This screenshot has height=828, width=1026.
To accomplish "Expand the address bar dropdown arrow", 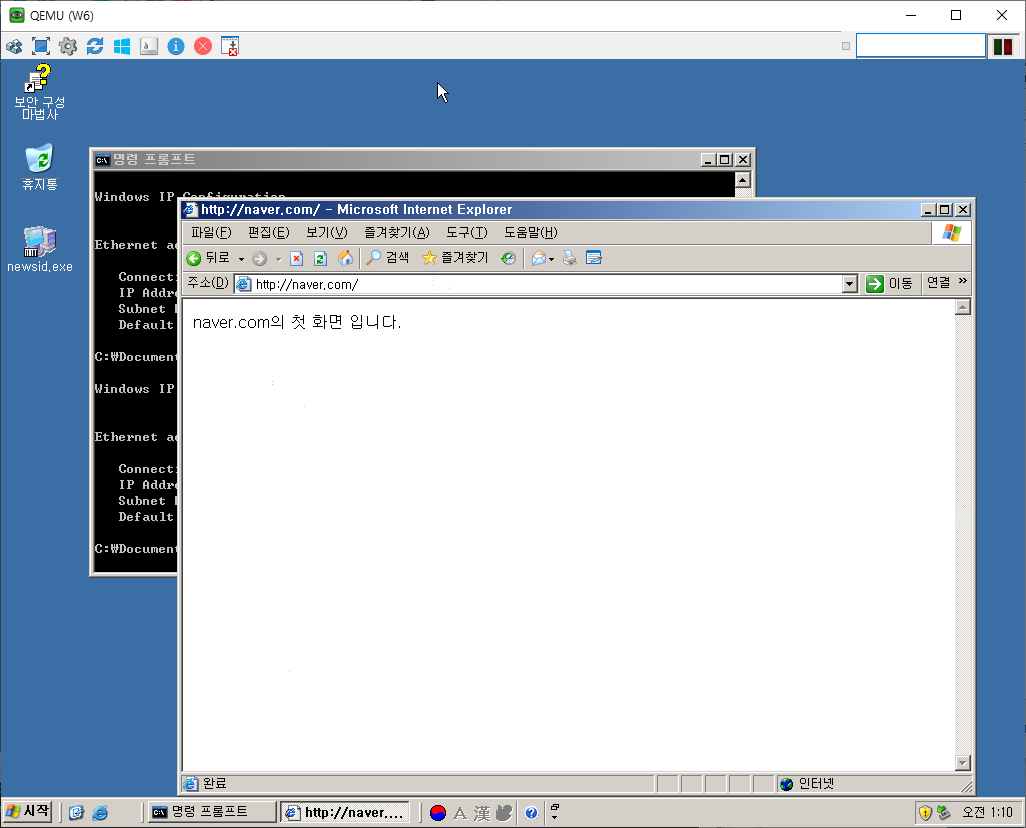I will (x=850, y=285).
